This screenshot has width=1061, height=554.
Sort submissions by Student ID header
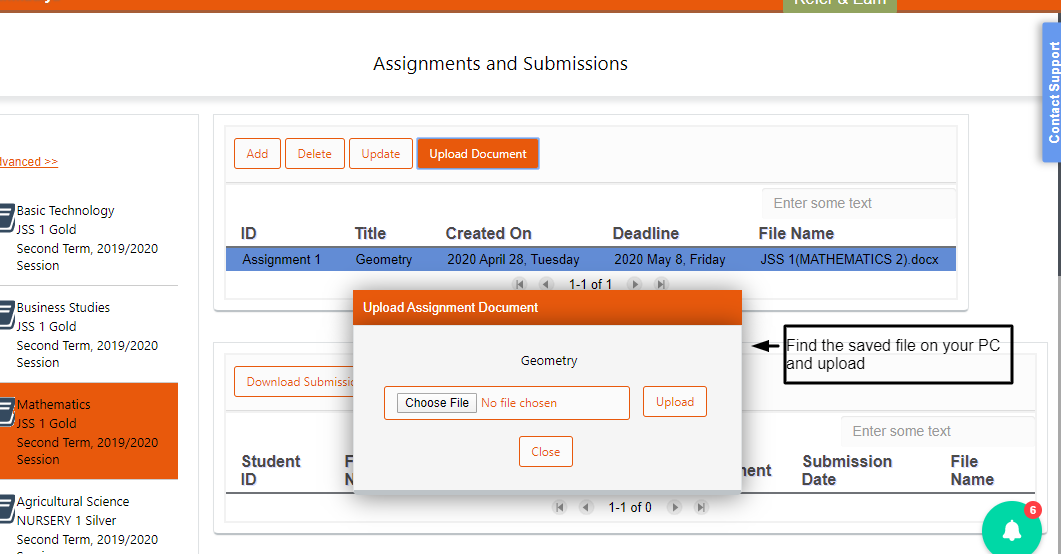271,470
